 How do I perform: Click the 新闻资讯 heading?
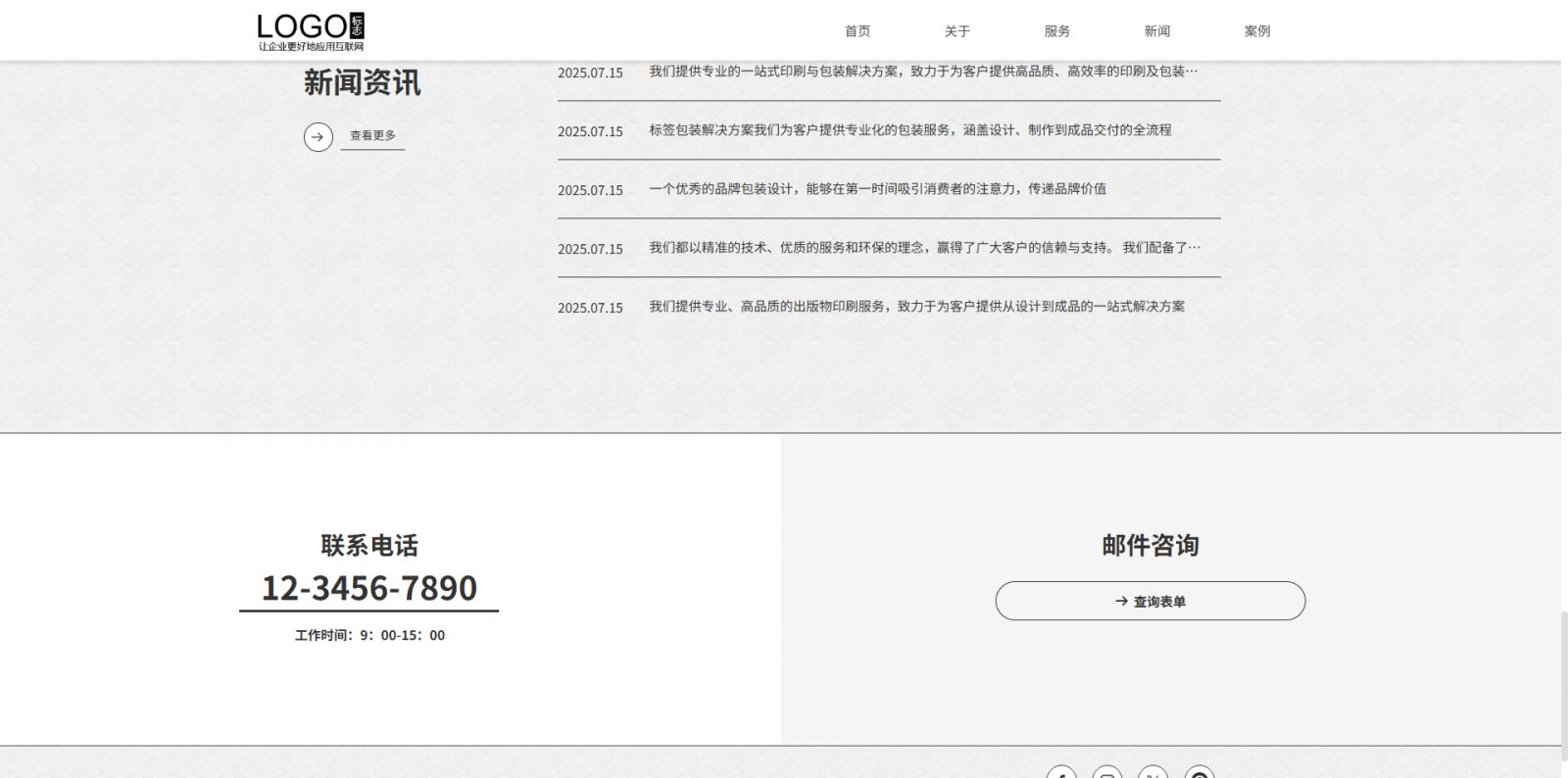coord(362,83)
